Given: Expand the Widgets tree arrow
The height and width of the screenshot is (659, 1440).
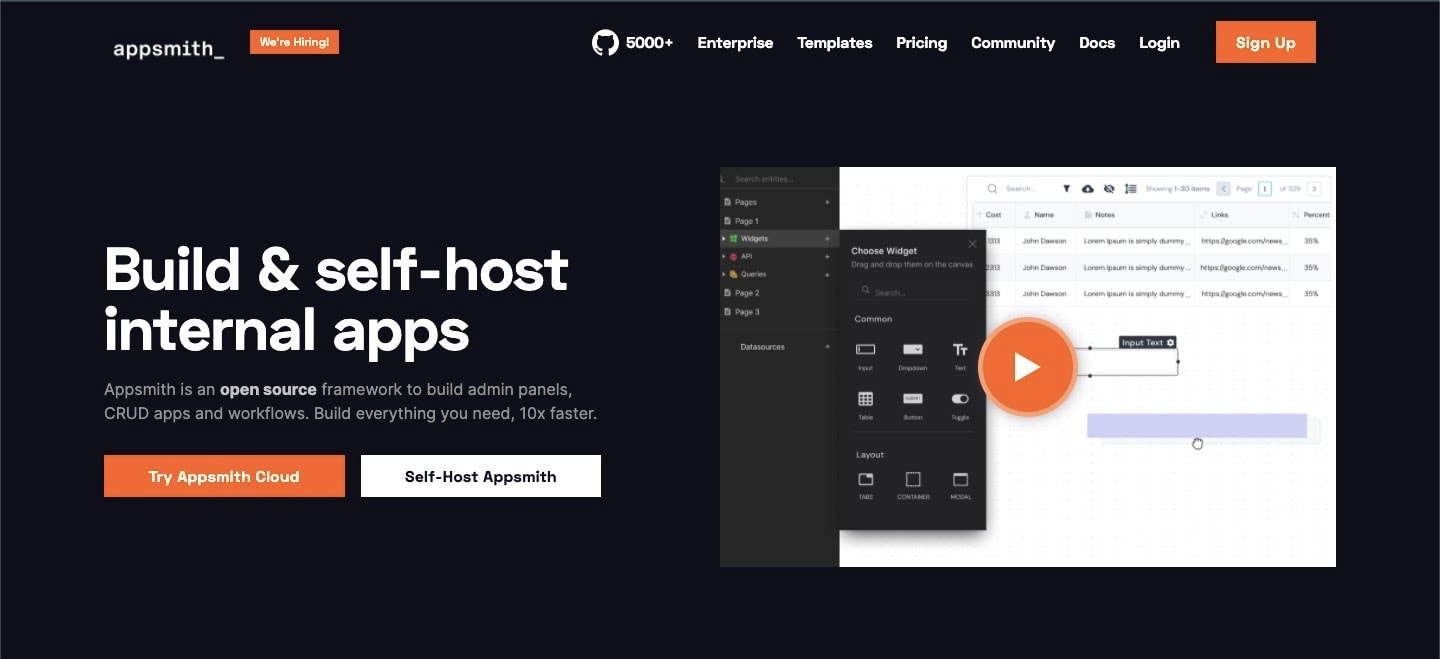Looking at the screenshot, I should coord(724,239).
